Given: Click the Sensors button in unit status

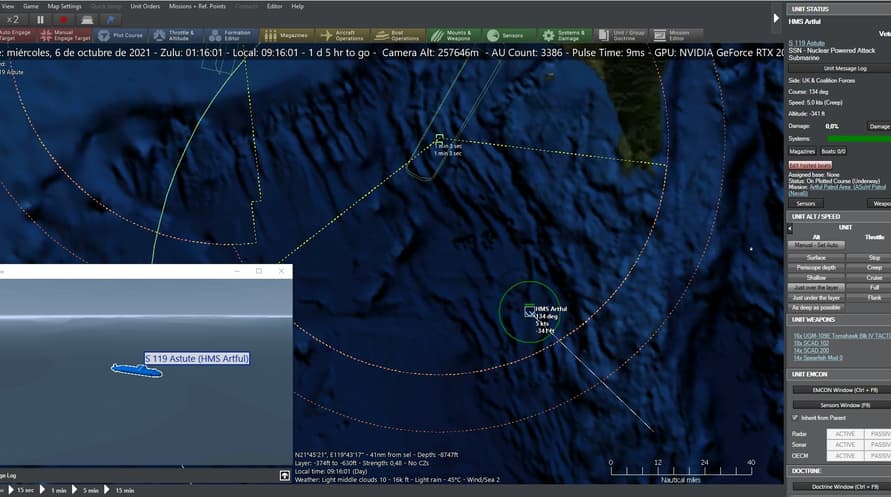Looking at the screenshot, I should click(805, 203).
